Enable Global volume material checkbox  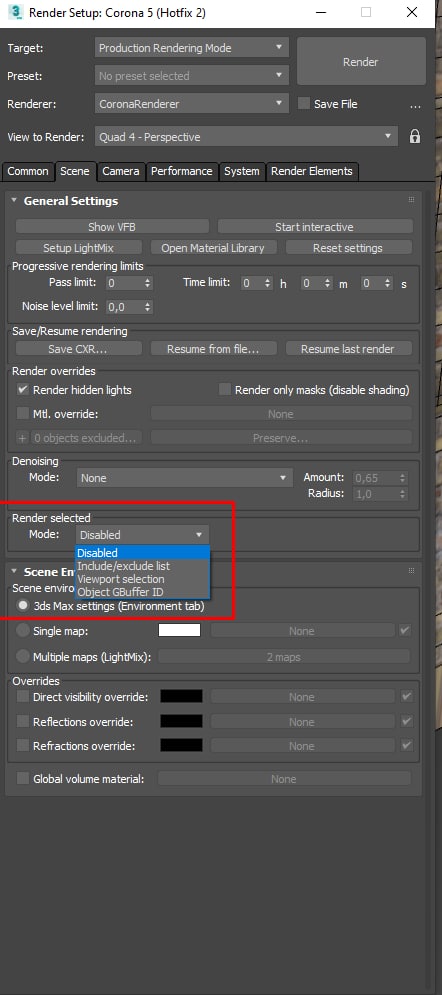point(23,778)
